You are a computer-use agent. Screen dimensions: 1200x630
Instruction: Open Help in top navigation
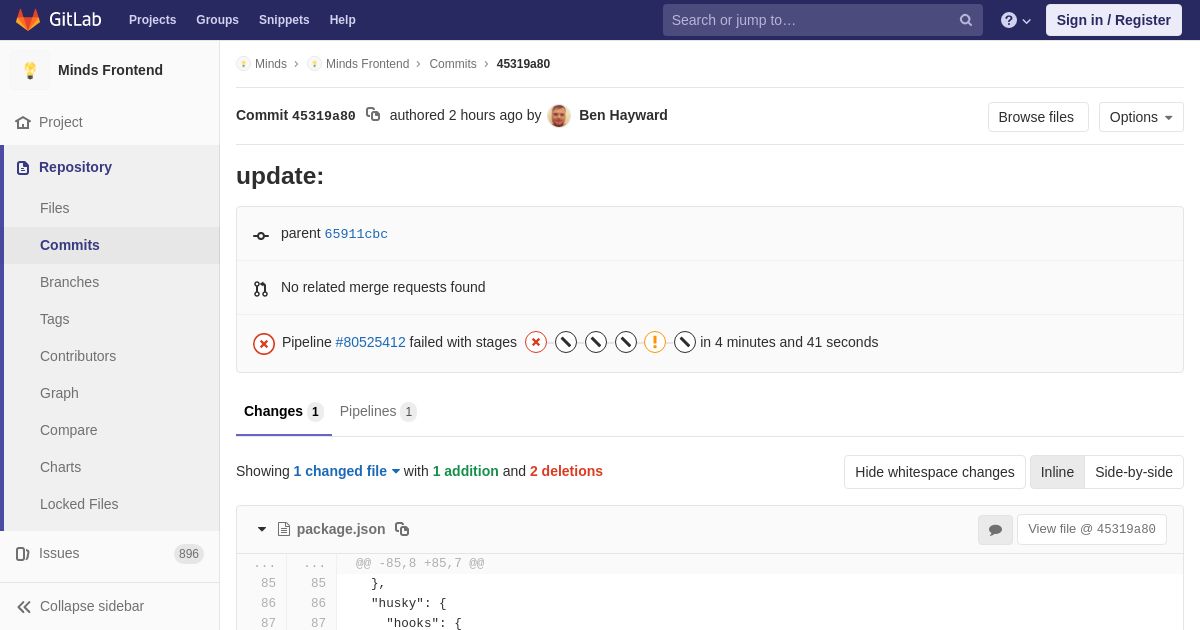(343, 20)
